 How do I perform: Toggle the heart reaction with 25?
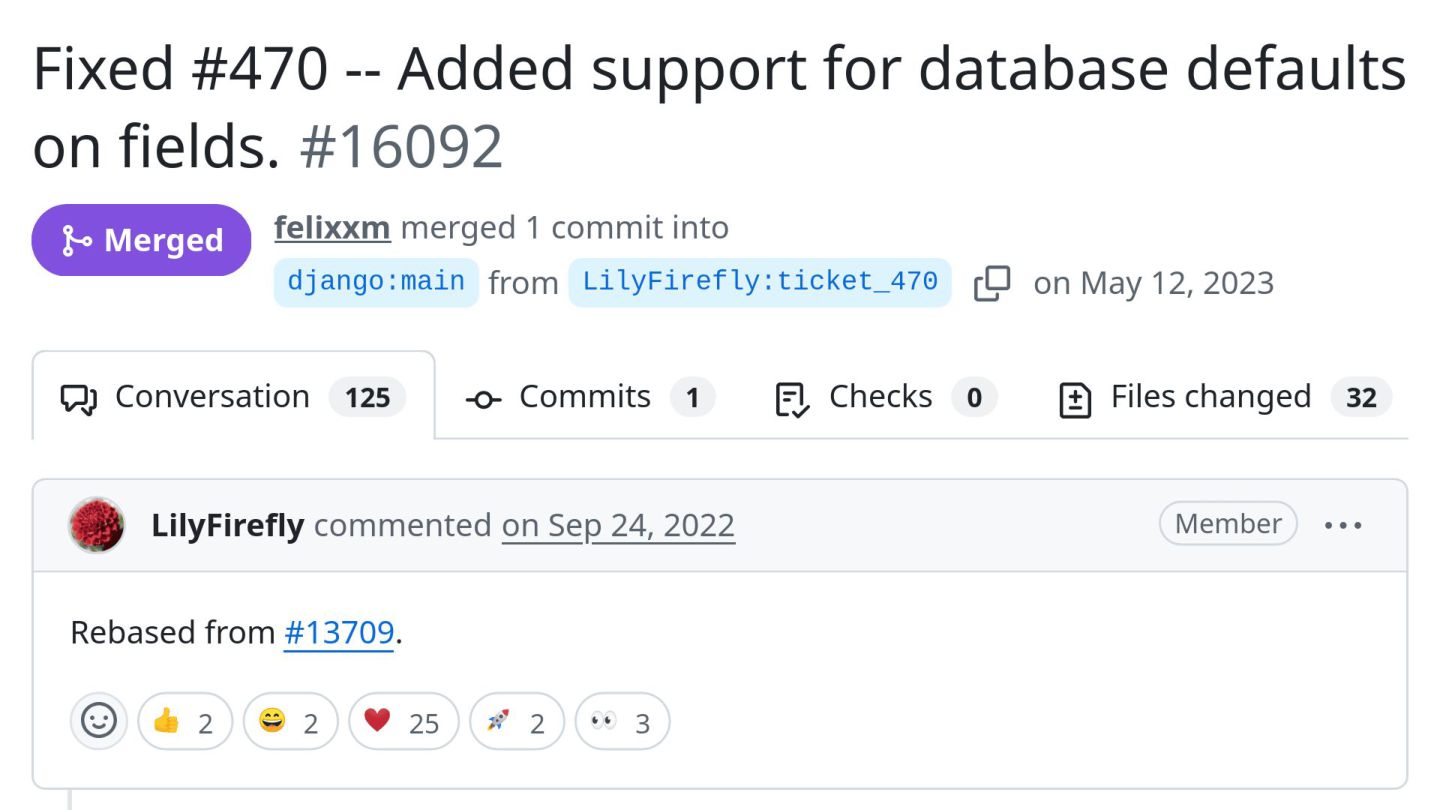click(404, 721)
